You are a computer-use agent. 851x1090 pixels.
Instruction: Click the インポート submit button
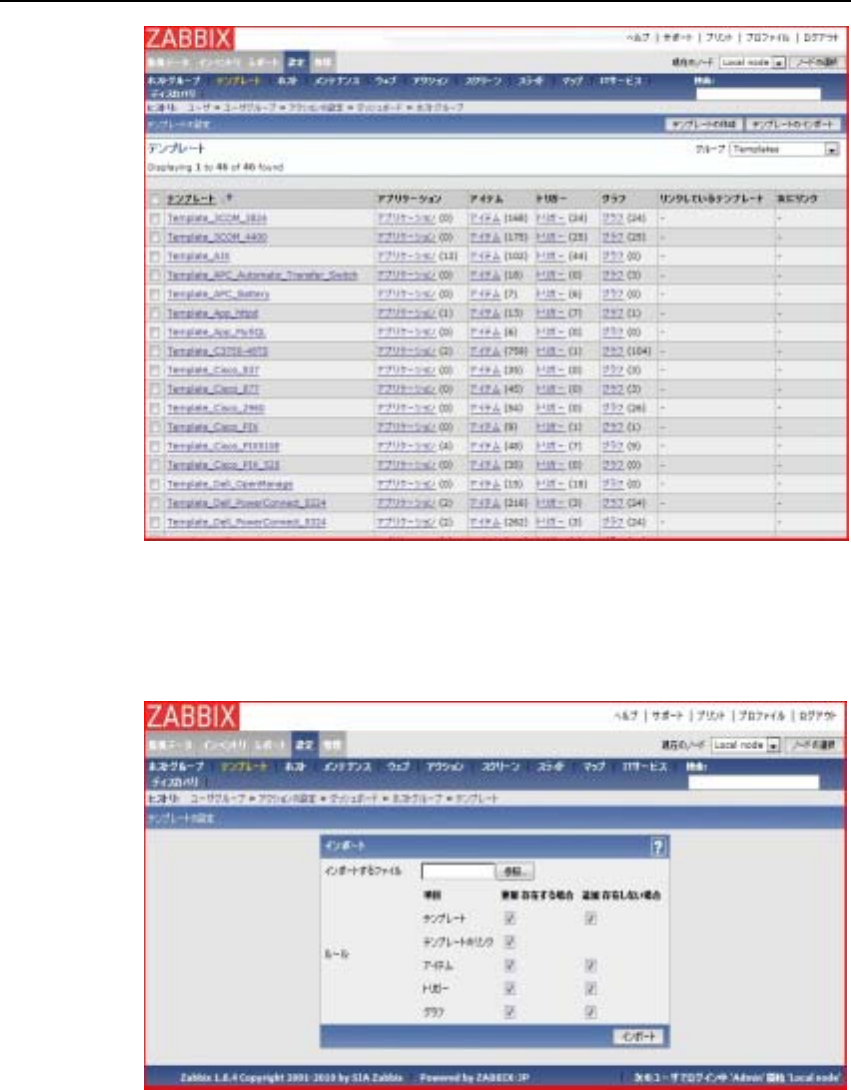point(638,1036)
